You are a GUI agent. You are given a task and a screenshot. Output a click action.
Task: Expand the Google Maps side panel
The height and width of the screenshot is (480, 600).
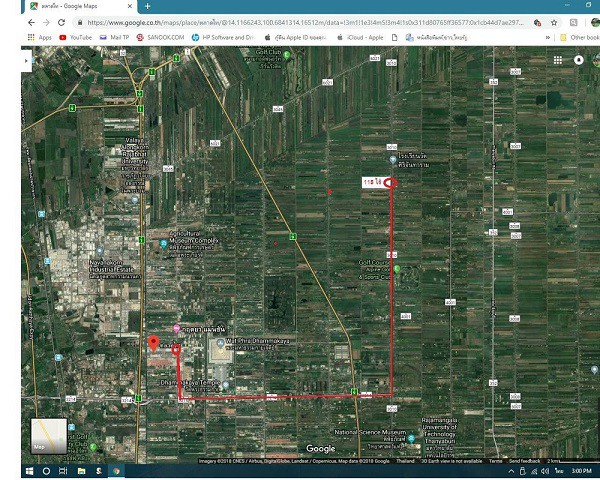click(26, 61)
